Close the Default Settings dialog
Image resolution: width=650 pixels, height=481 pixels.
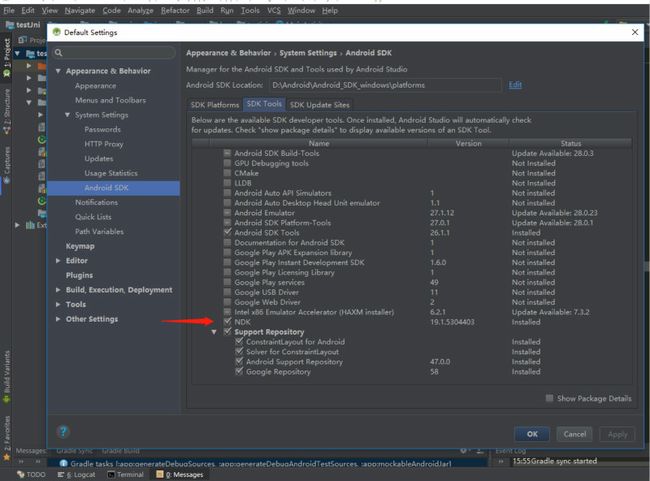635,32
